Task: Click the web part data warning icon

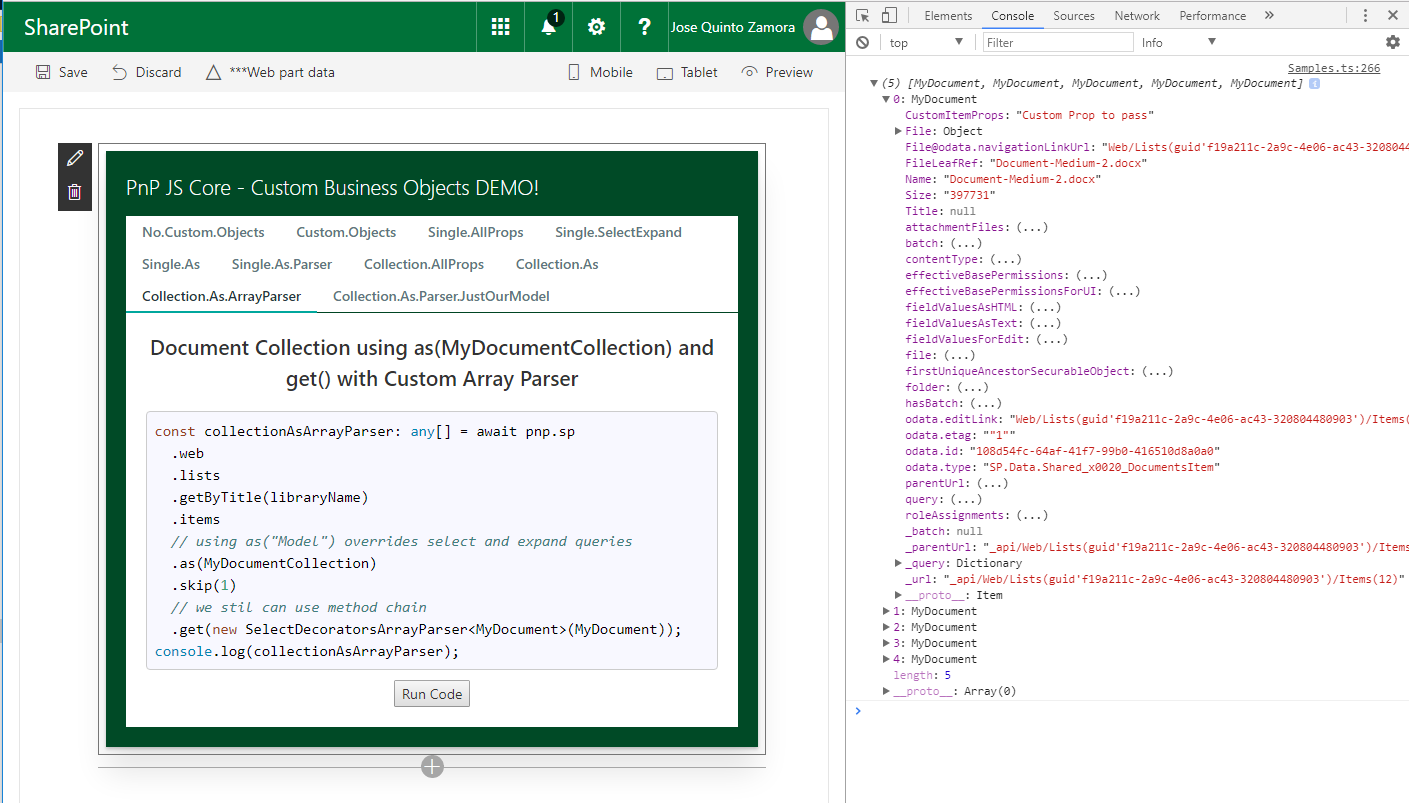Action: [x=212, y=72]
